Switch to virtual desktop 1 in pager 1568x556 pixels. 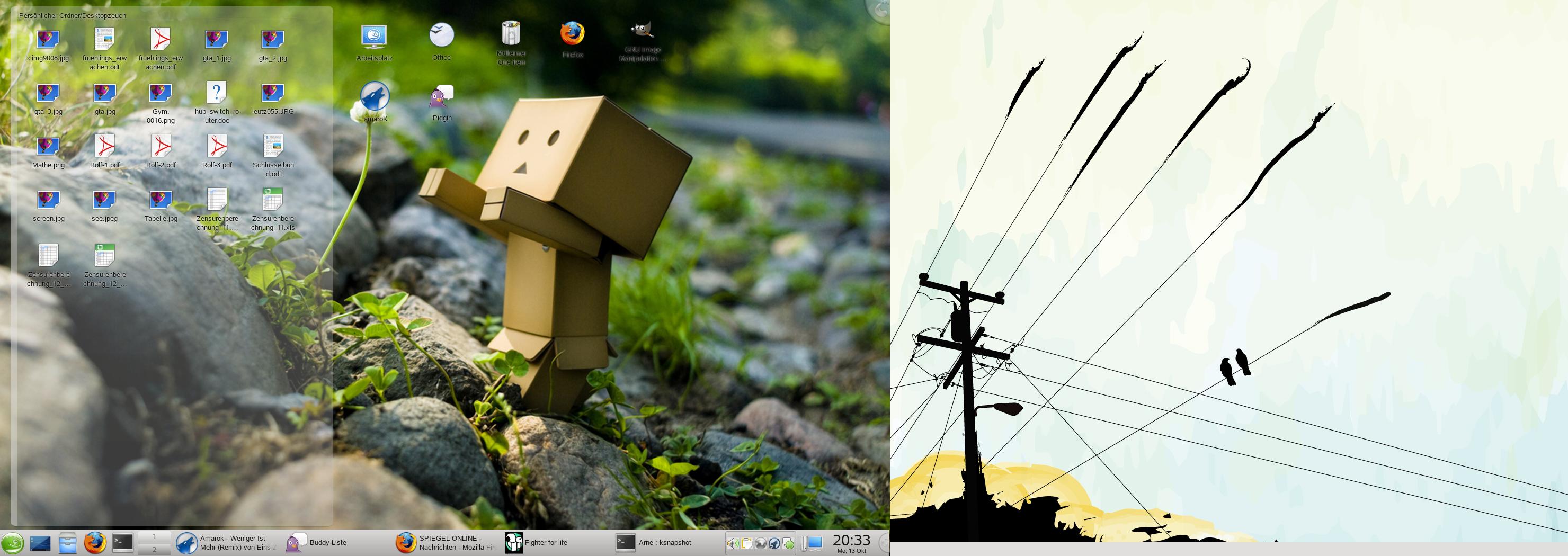tap(154, 536)
